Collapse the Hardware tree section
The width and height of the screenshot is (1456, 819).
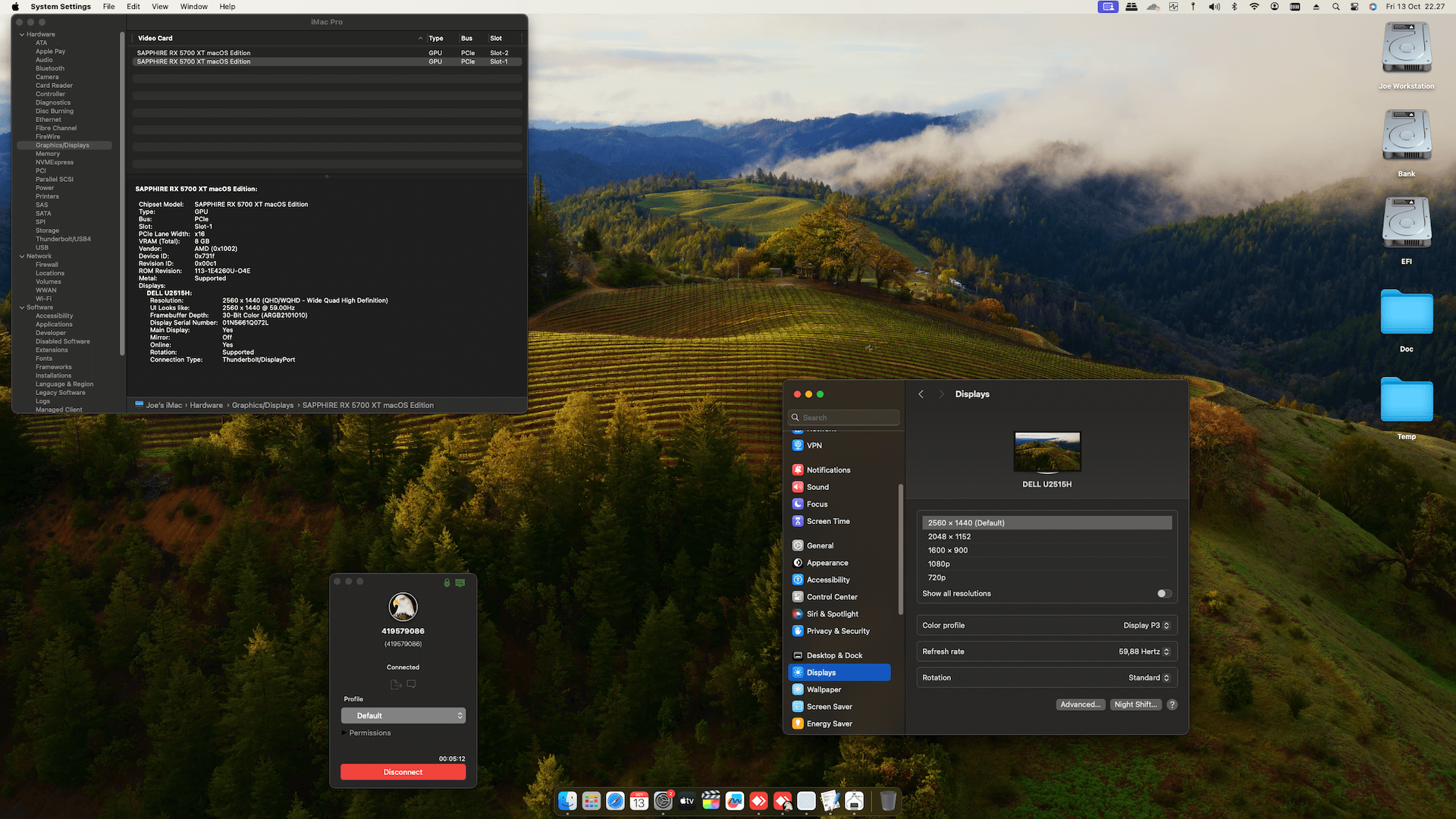[x=22, y=34]
